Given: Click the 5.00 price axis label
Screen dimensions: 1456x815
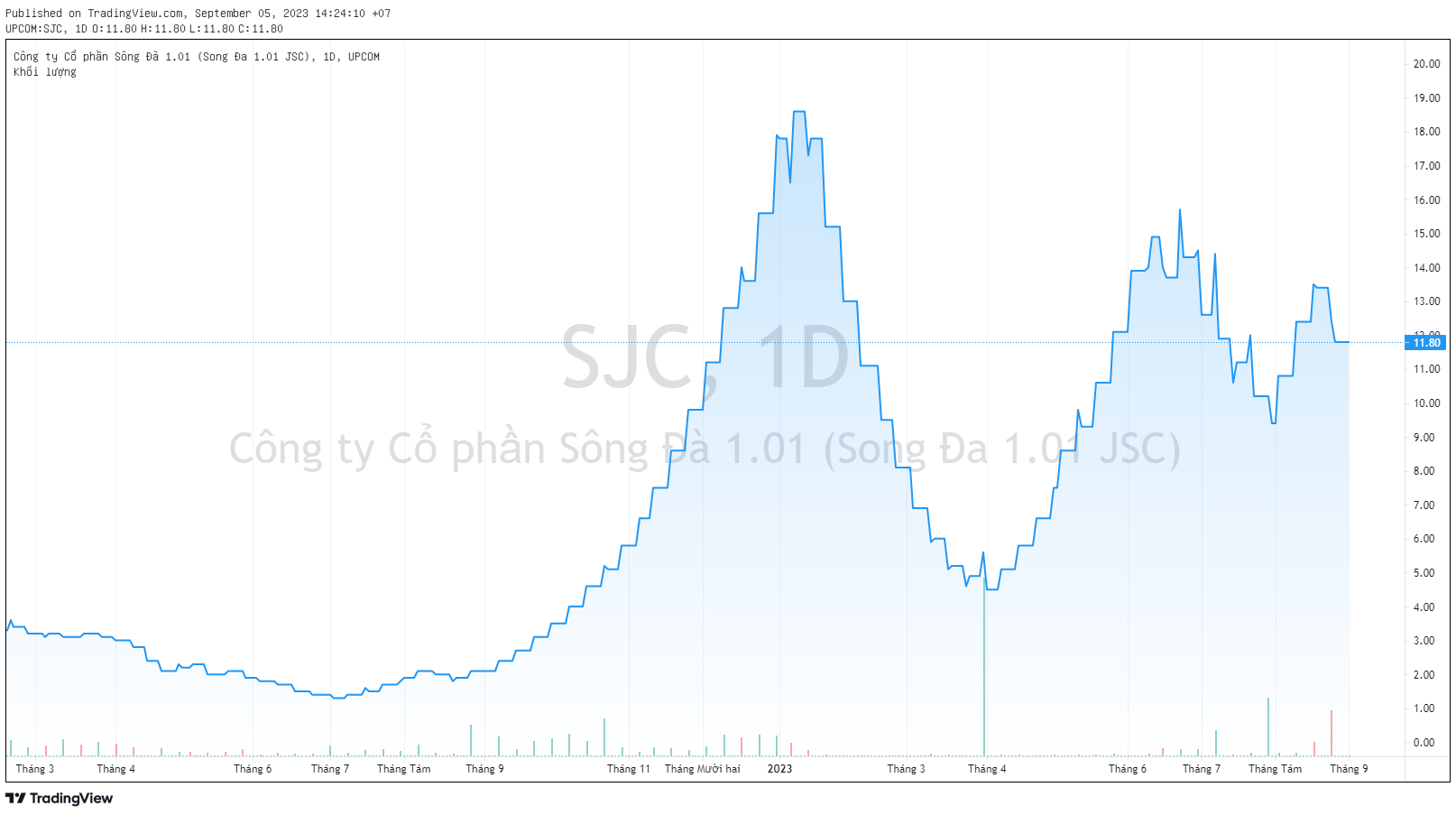Looking at the screenshot, I should pos(1424,573).
